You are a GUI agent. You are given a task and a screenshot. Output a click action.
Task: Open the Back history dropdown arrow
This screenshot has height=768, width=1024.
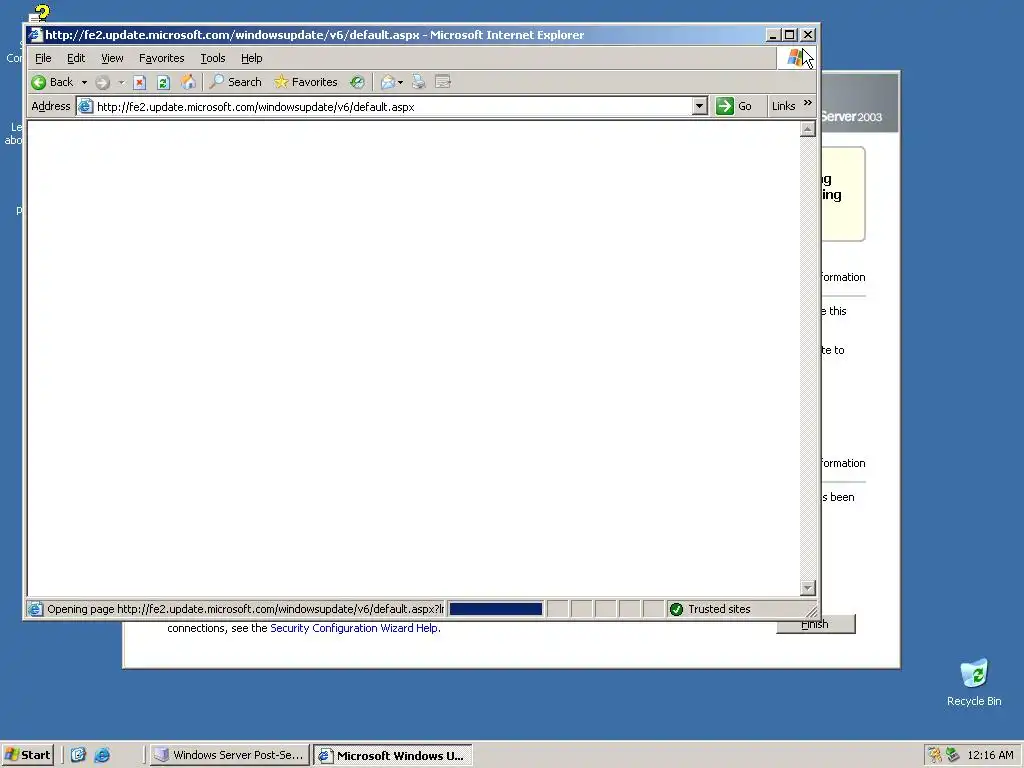pos(84,82)
